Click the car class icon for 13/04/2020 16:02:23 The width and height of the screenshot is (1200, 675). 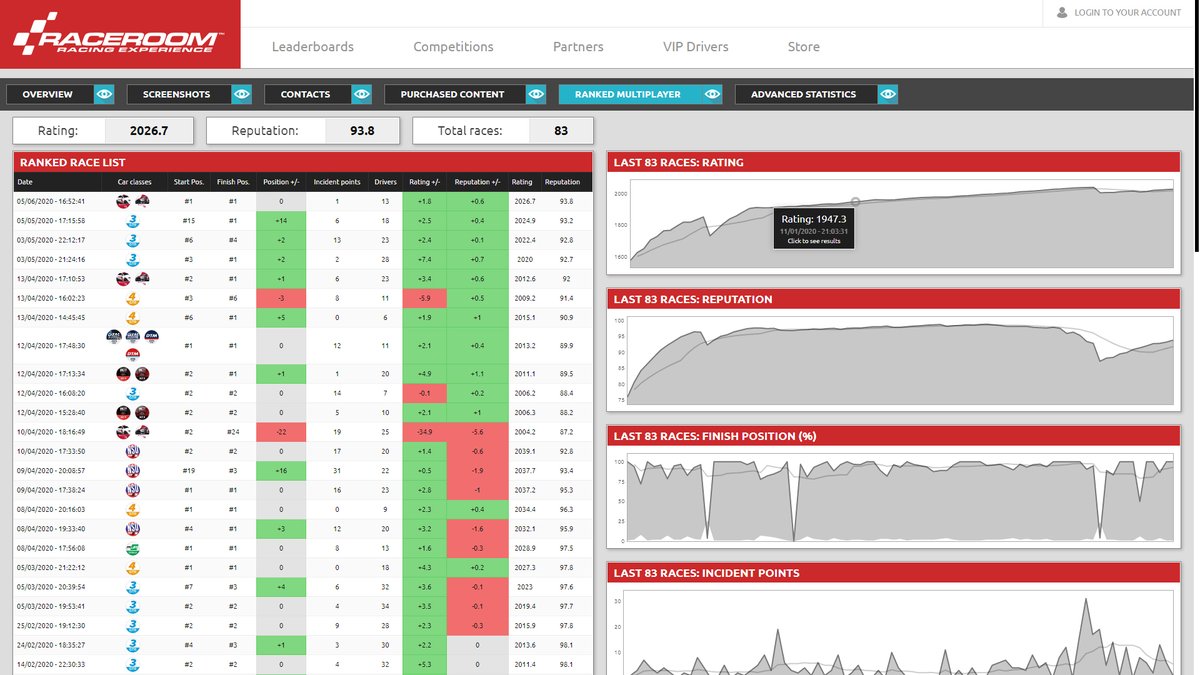click(133, 298)
